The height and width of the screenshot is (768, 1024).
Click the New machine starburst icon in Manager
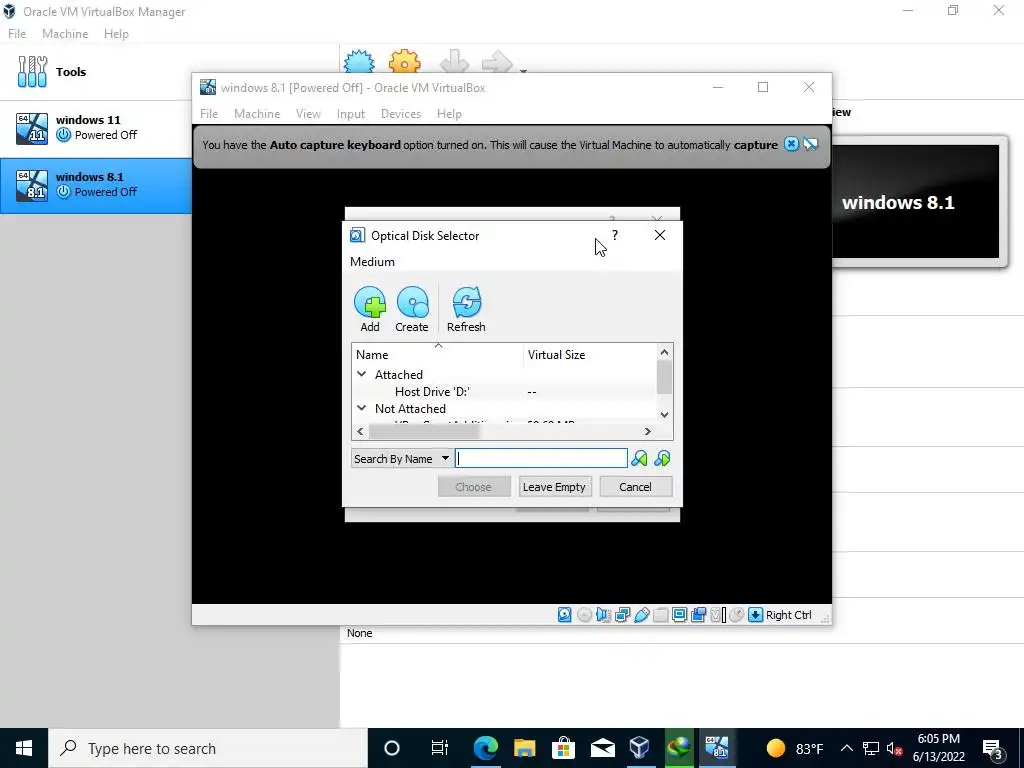point(359,61)
